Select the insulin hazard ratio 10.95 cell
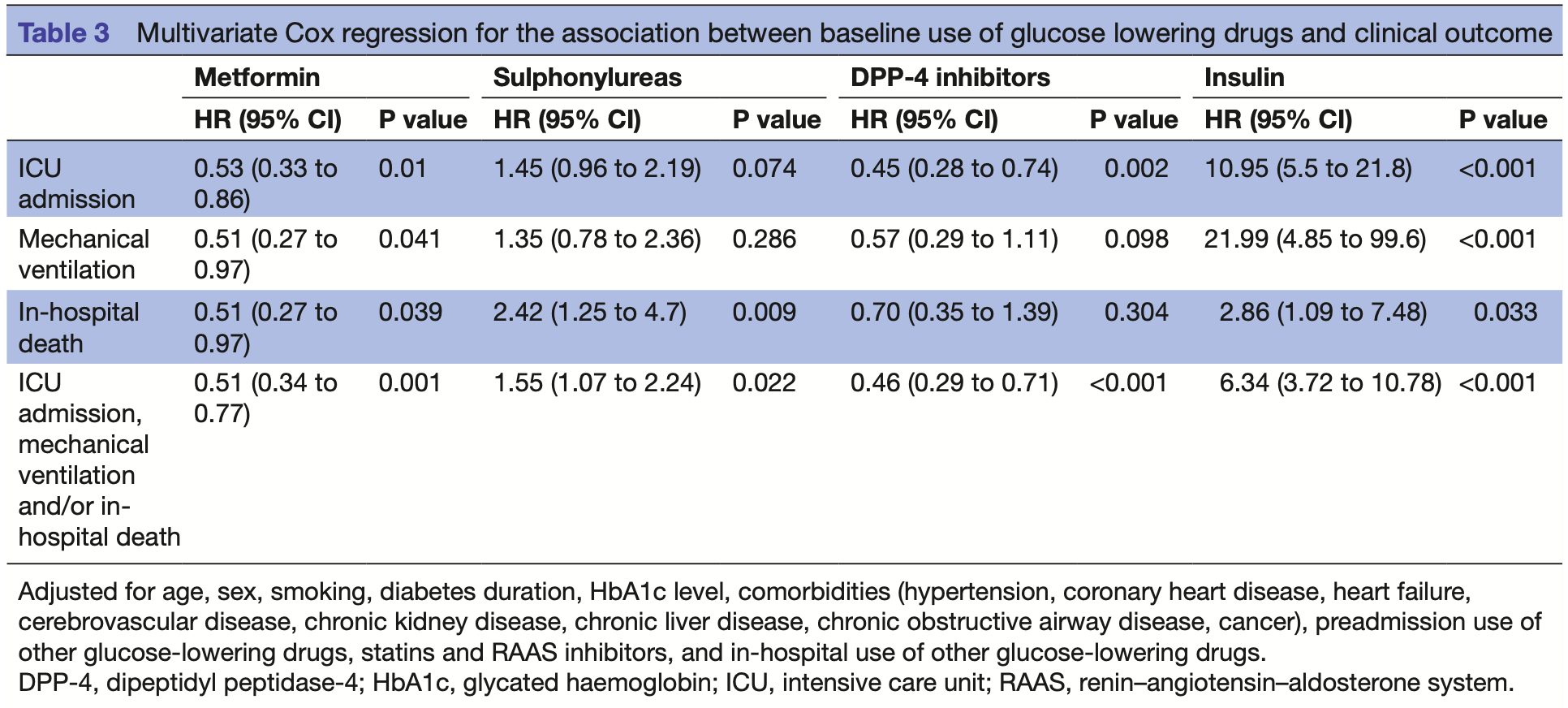This screenshot has height=708, width=1568. 1307,168
